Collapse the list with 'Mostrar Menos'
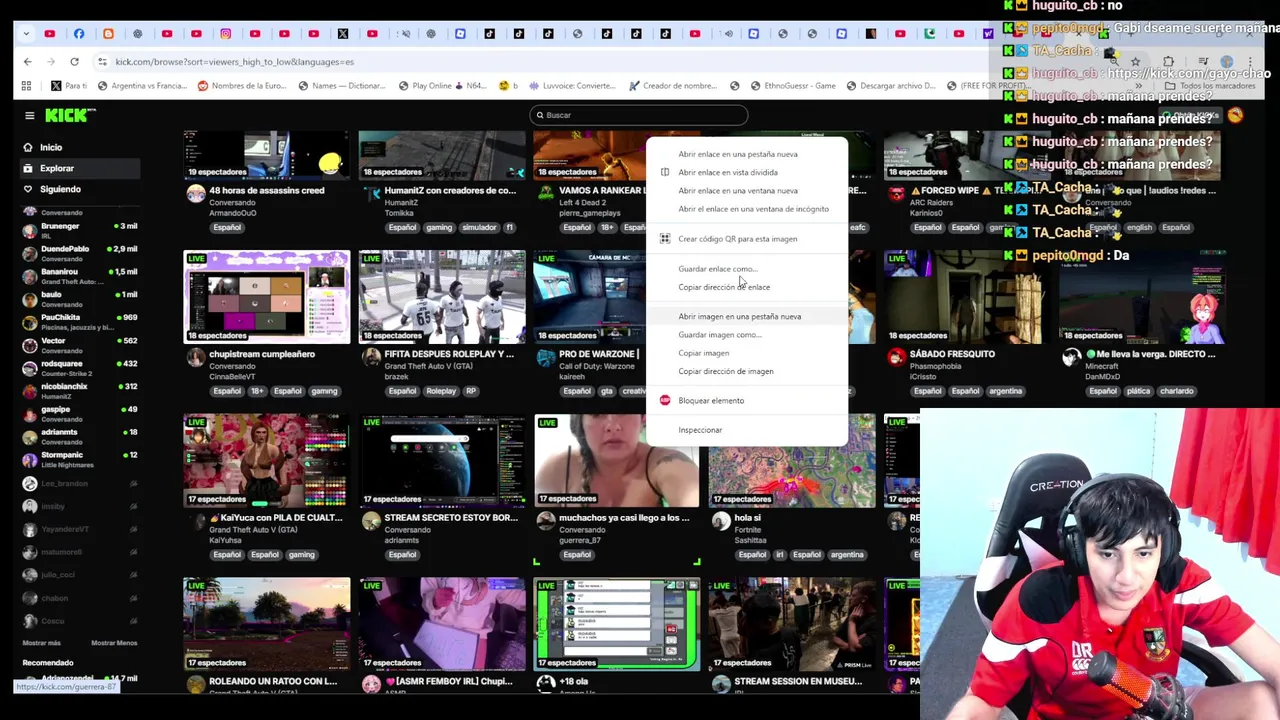Viewport: 1280px width, 720px height. click(x=114, y=643)
